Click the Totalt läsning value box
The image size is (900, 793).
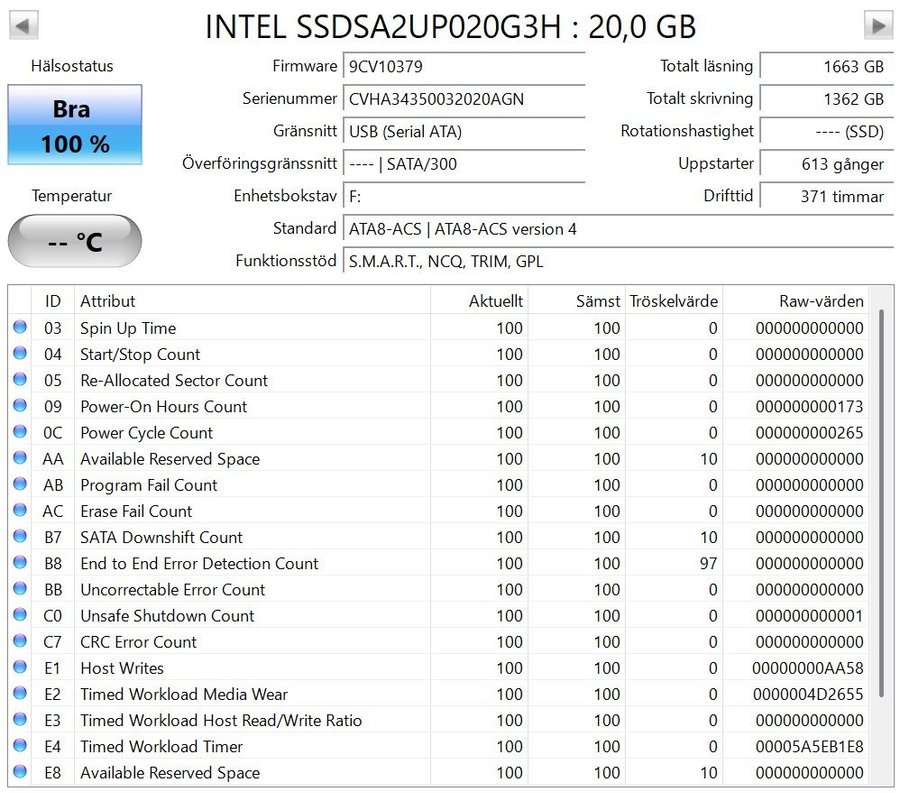tap(826, 67)
